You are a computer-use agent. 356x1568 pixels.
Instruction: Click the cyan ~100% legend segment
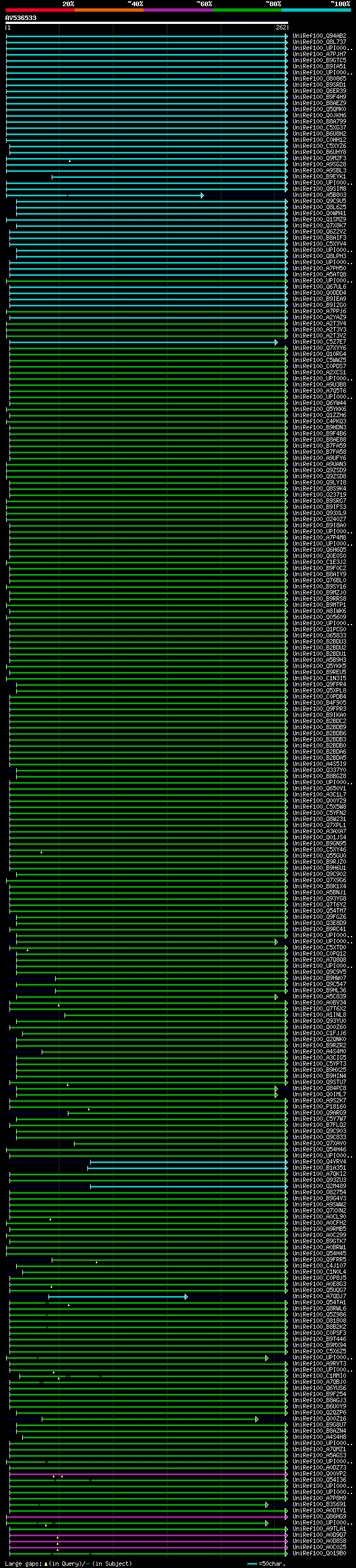click(317, 10)
